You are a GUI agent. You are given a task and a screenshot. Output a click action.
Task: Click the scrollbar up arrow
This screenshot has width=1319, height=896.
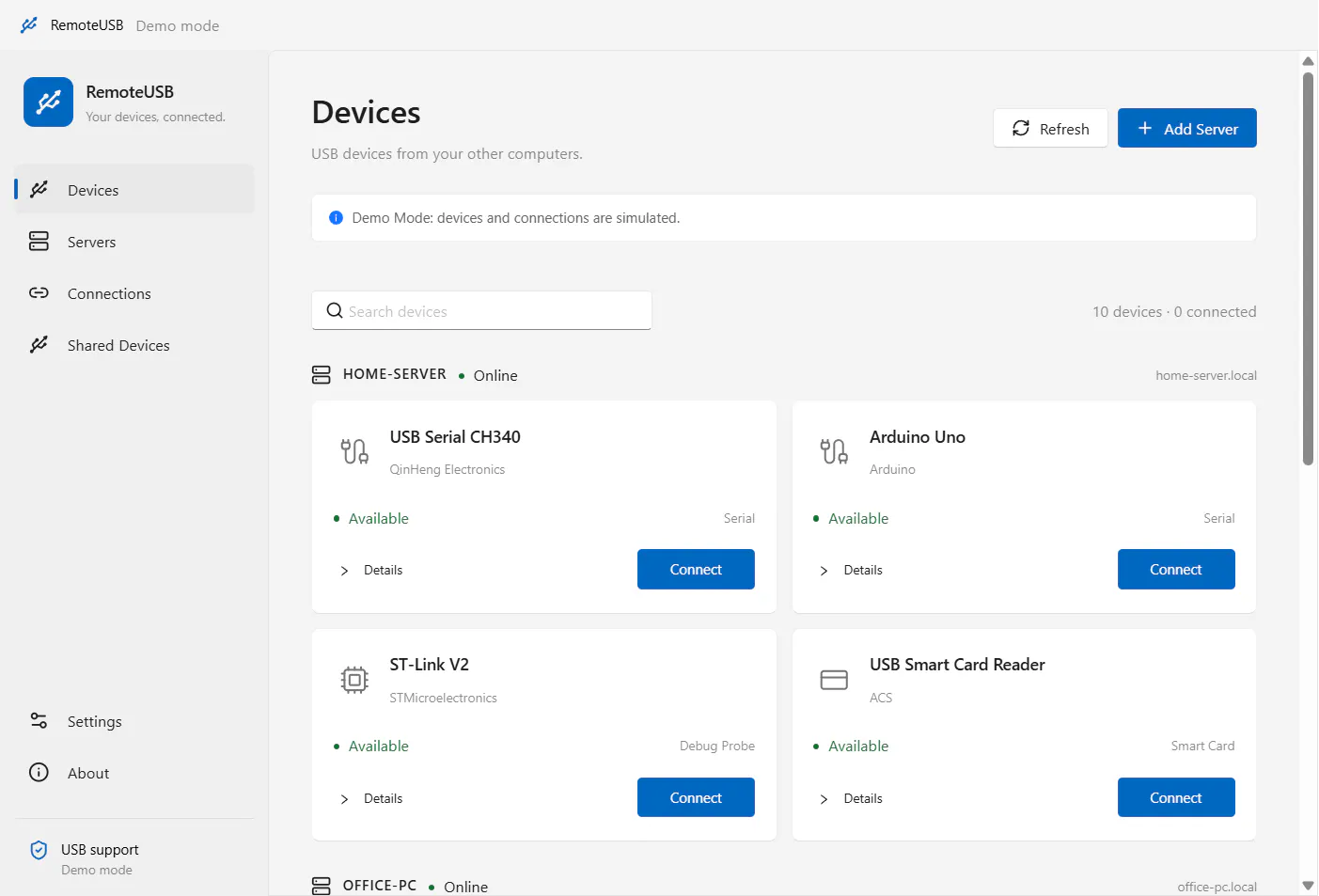(1308, 61)
